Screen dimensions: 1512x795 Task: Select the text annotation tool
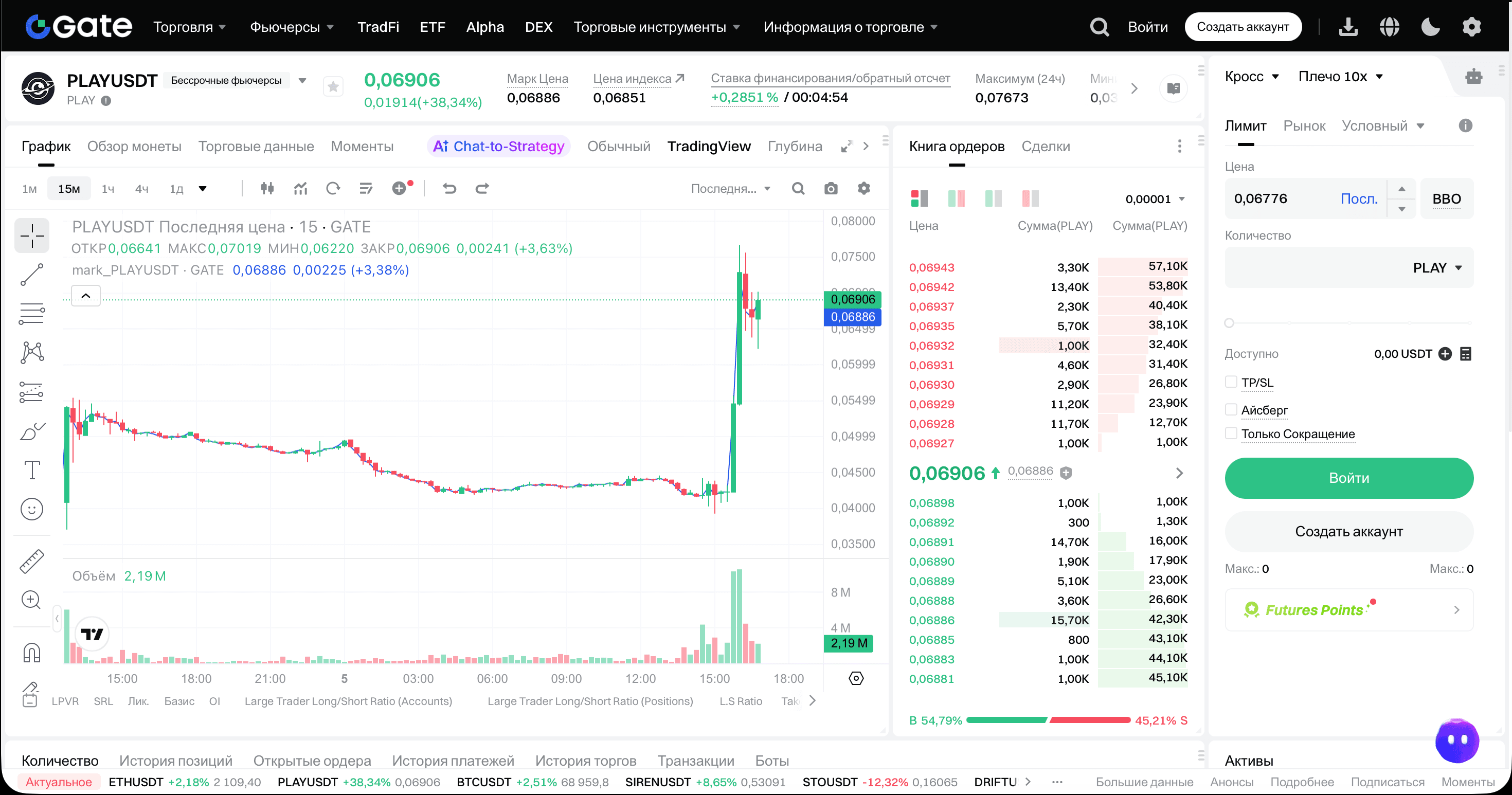pos(32,470)
